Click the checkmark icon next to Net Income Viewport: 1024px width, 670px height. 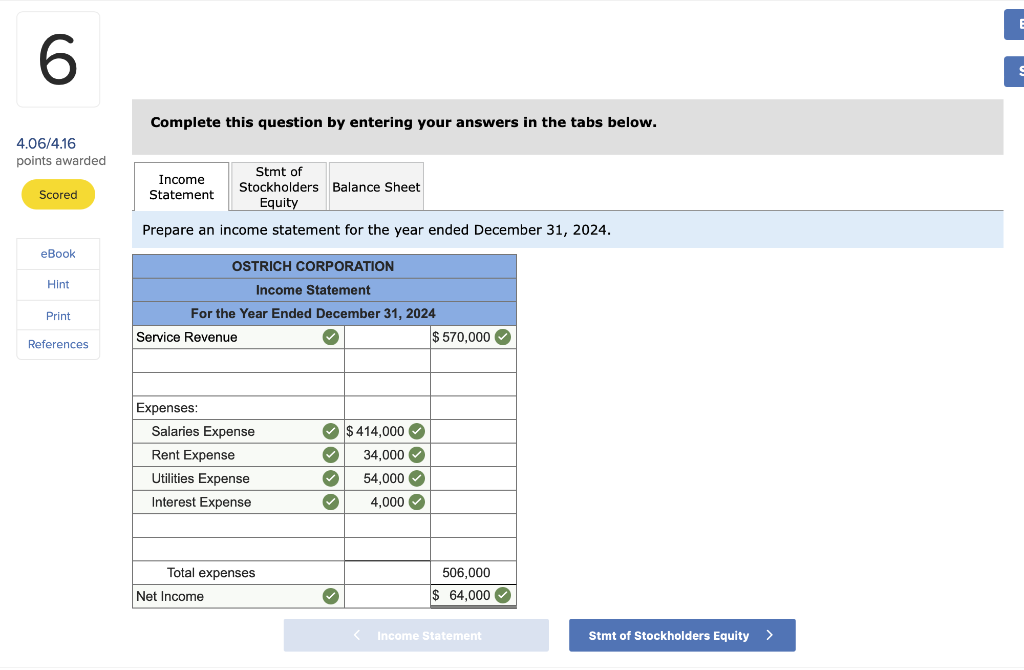pos(330,595)
